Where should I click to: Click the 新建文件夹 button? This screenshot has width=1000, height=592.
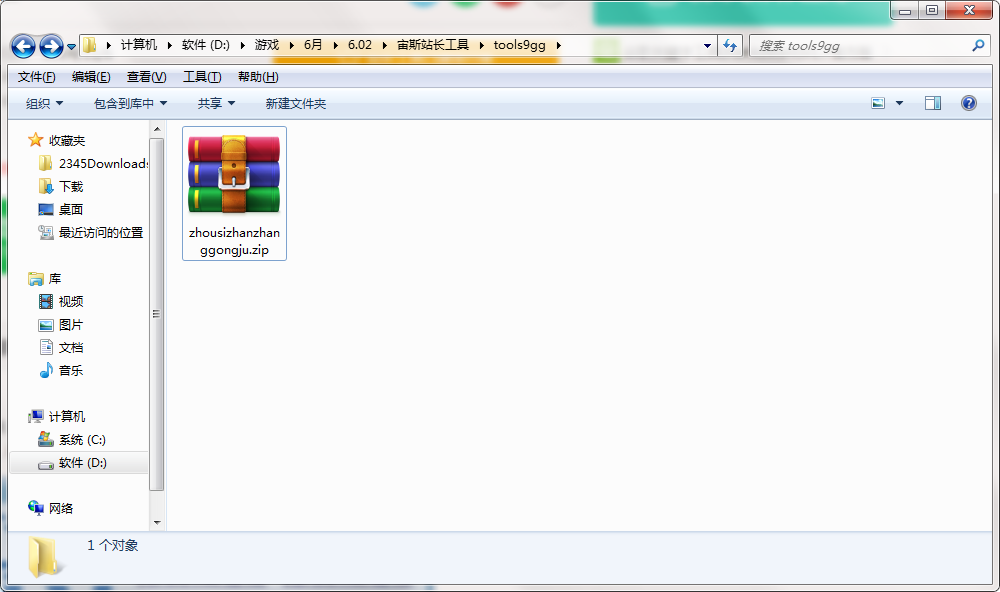(295, 103)
